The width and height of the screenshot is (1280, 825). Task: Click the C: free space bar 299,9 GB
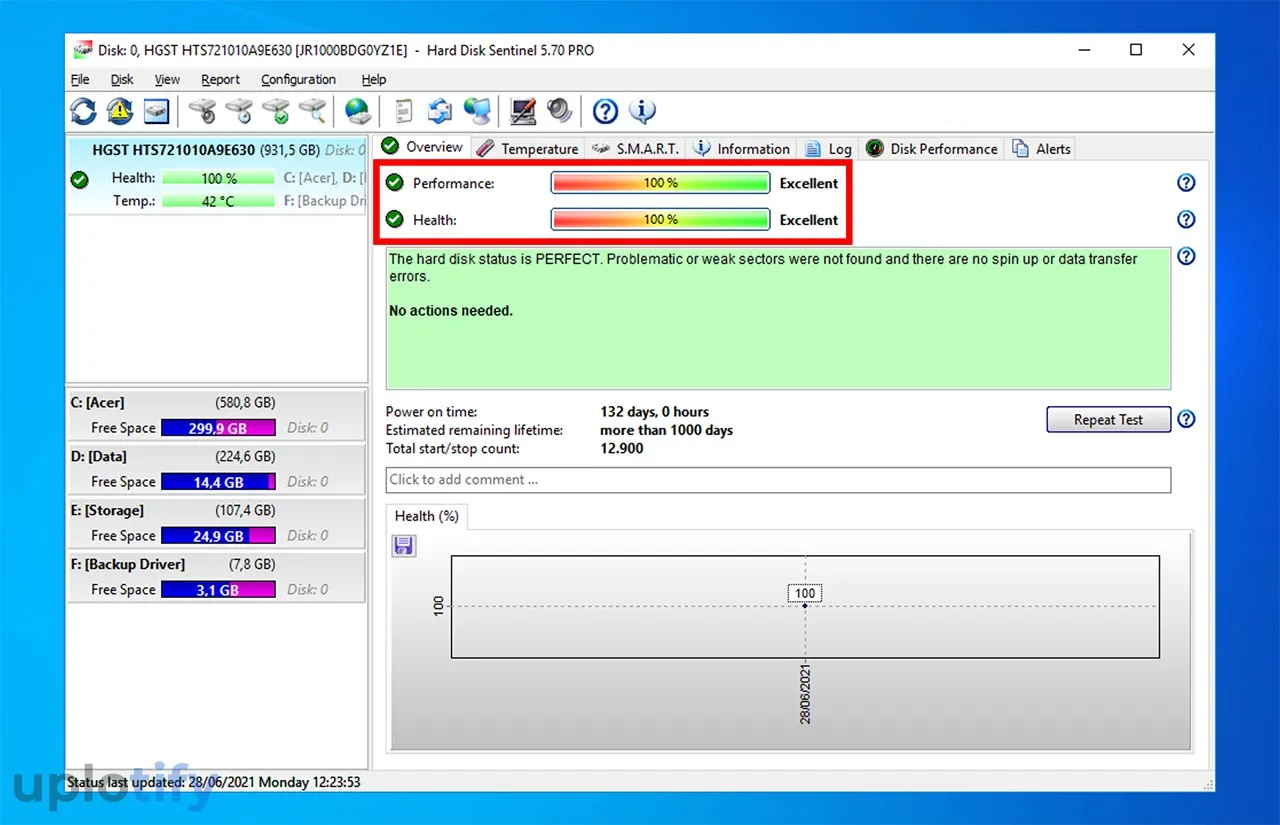(218, 428)
